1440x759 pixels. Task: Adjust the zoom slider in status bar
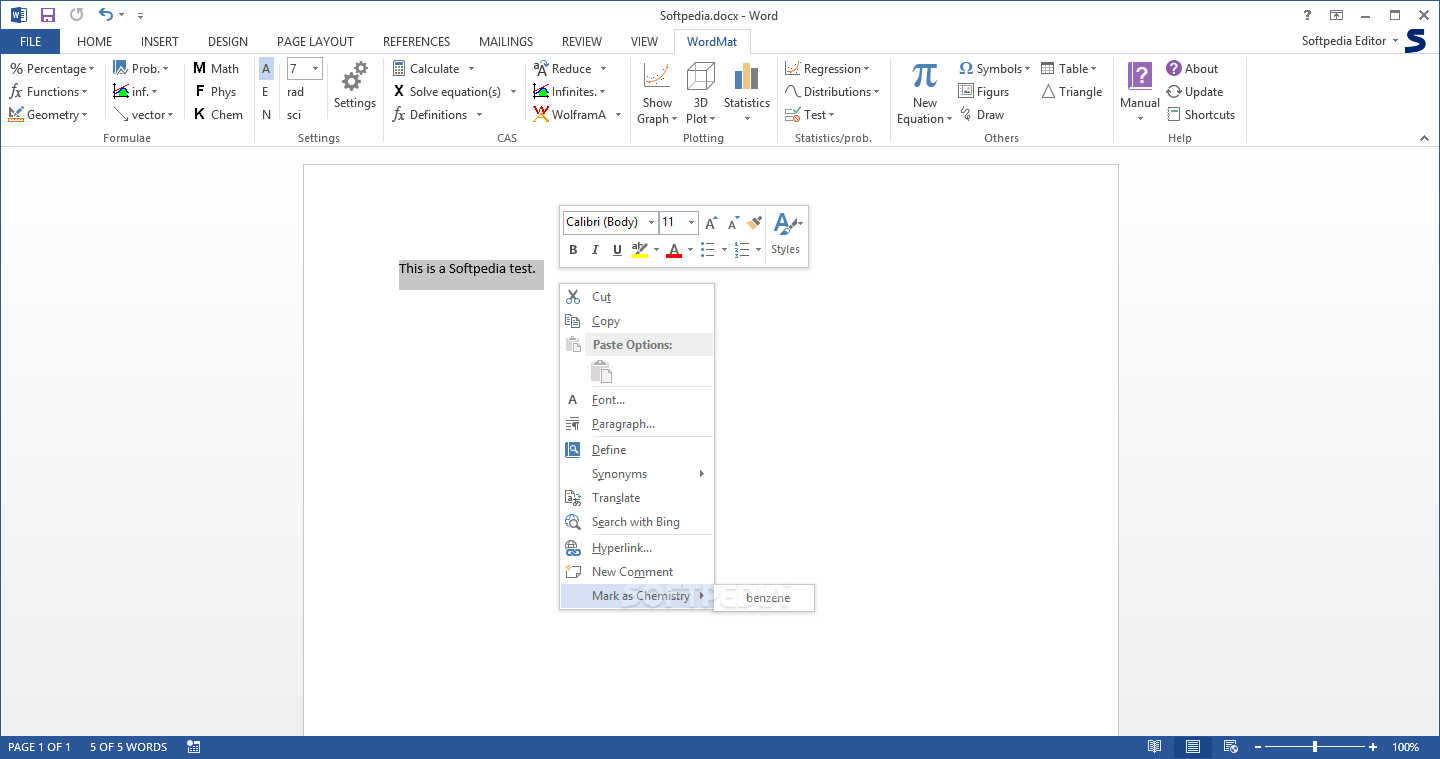tap(1314, 747)
